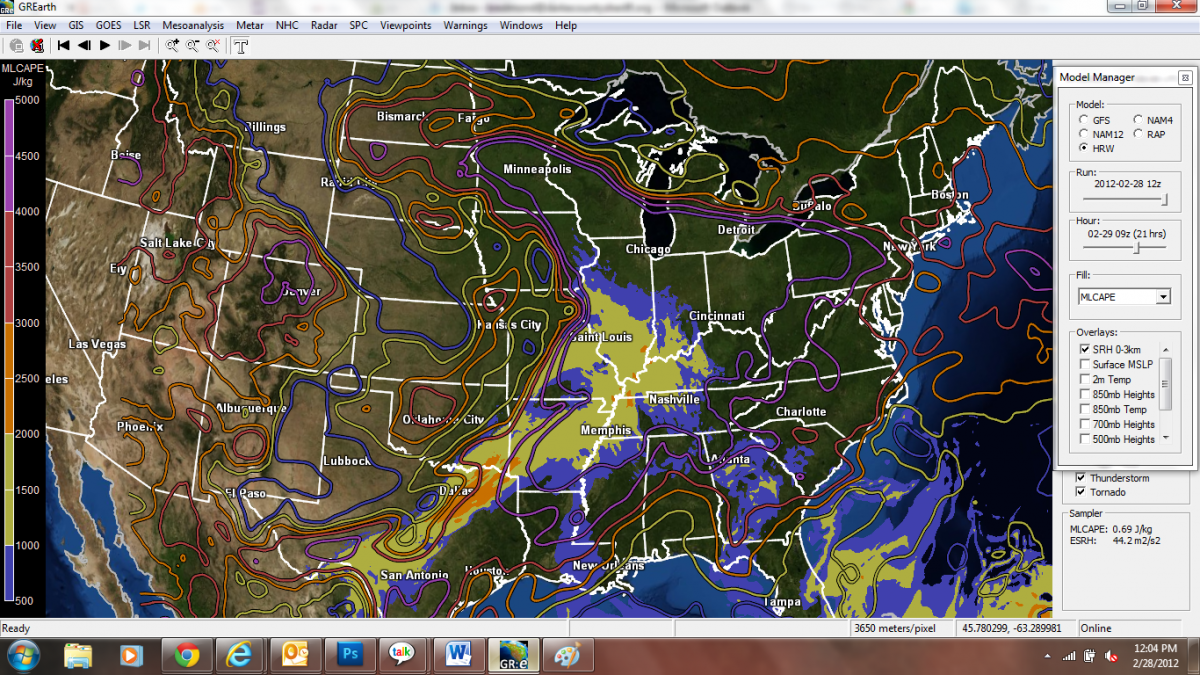Open the NHC menu
The width and height of the screenshot is (1200, 675).
287,25
